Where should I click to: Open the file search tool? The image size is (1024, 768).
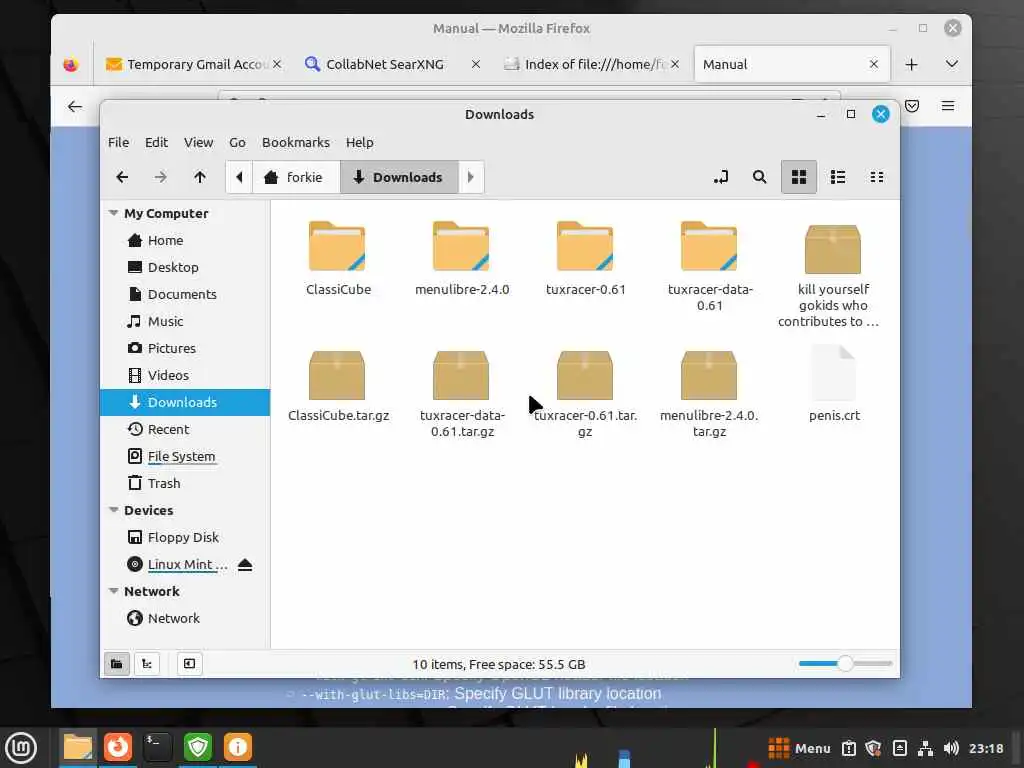click(x=760, y=177)
